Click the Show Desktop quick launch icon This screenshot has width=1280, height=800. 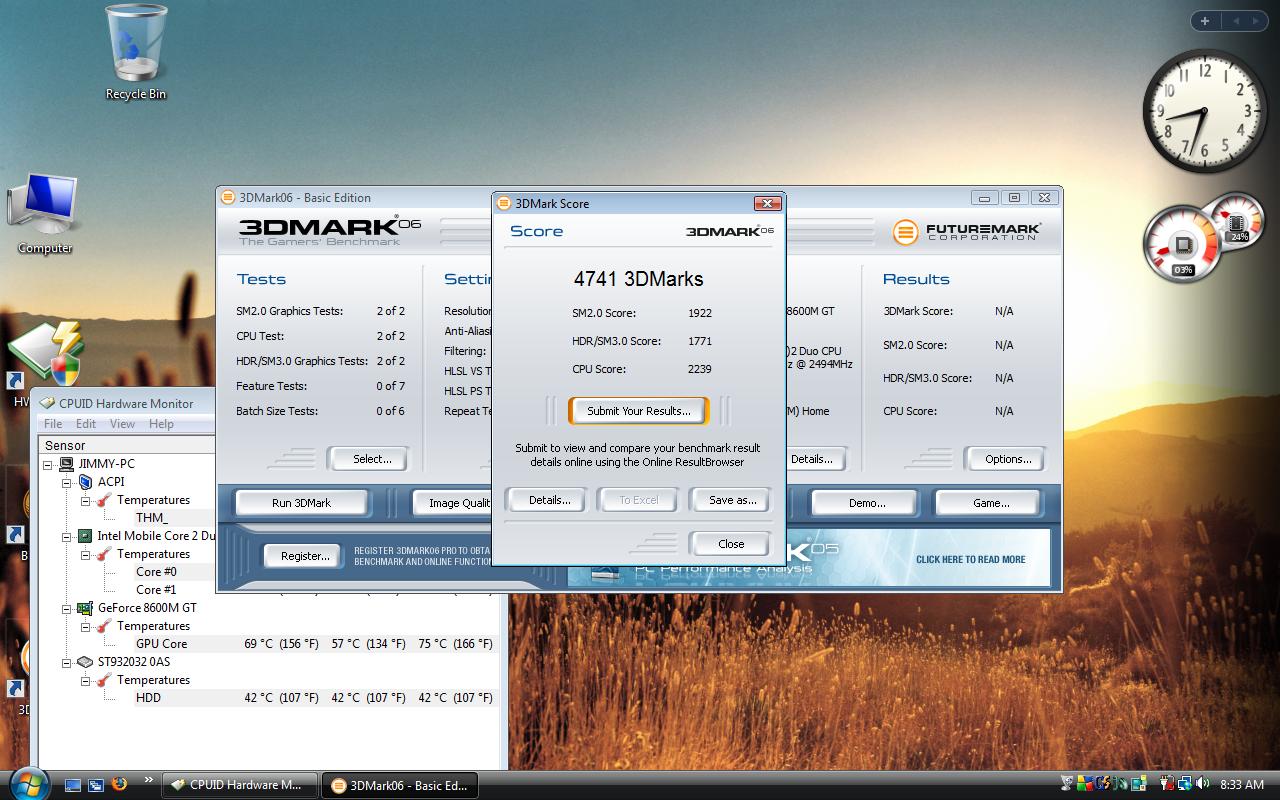[x=73, y=785]
